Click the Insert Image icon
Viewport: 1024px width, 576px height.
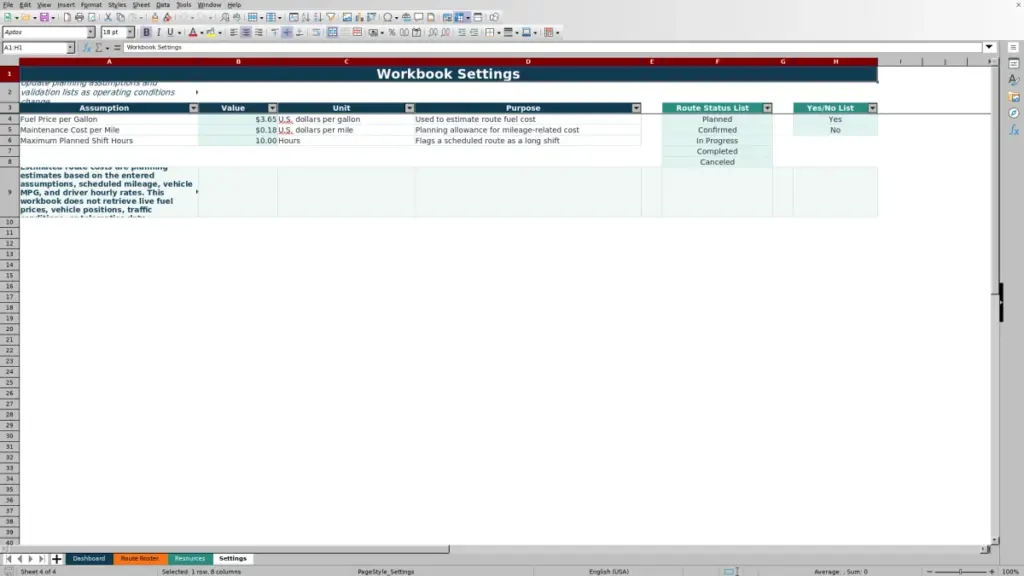[347, 17]
